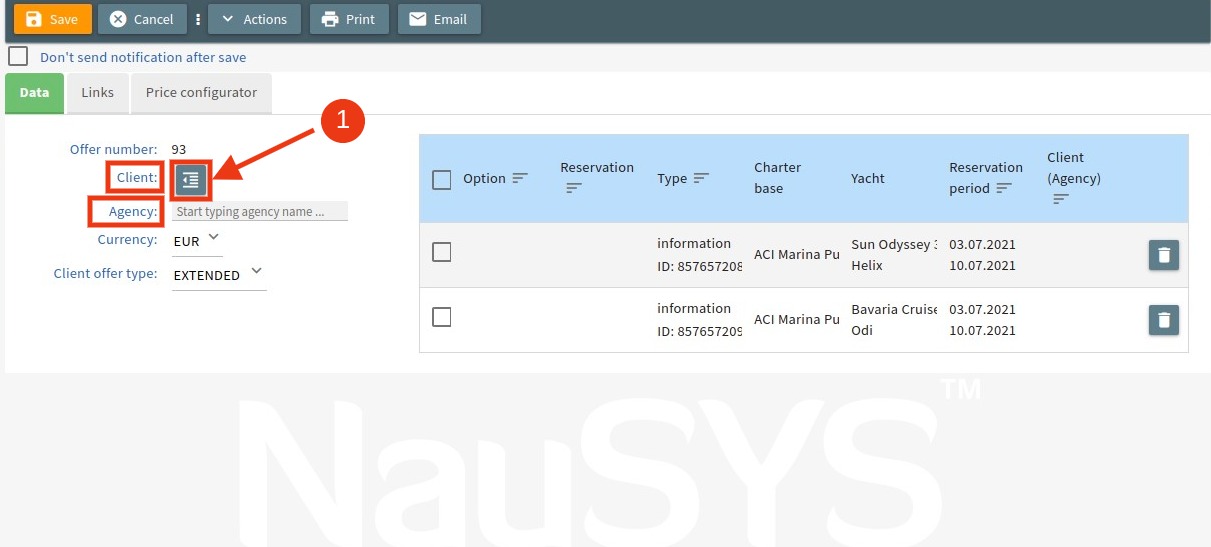
Task: Sort by Option column filter icon
Action: tap(520, 178)
